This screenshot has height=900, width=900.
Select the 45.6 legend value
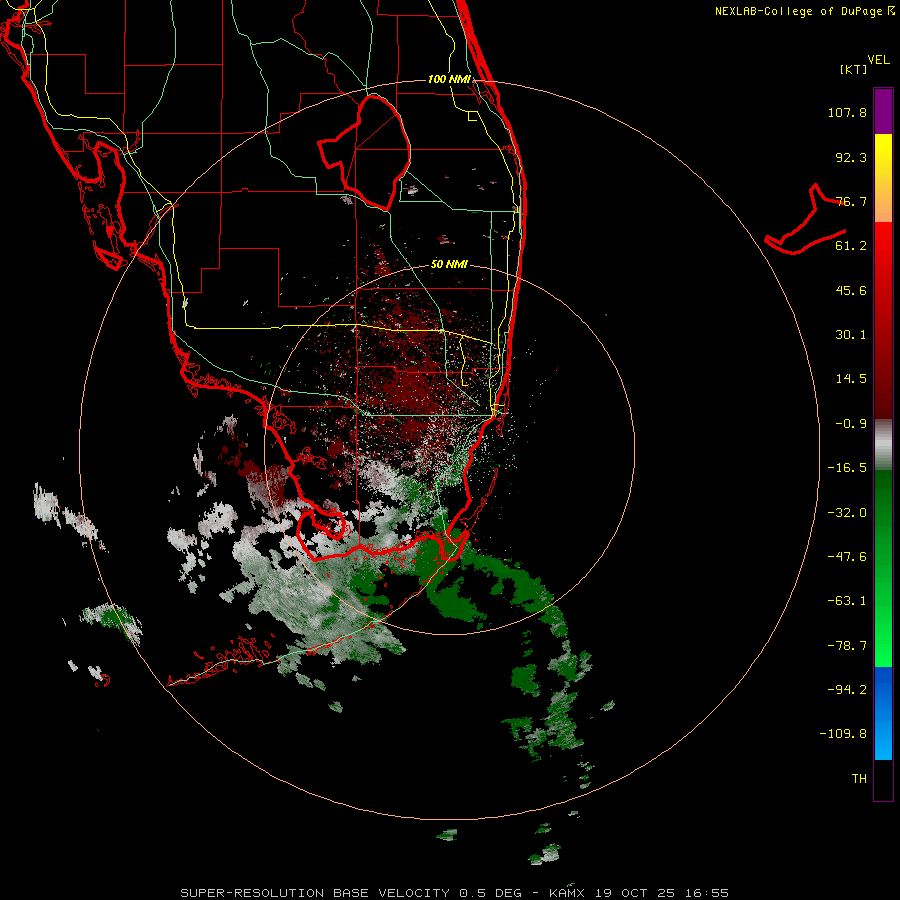tap(851, 290)
